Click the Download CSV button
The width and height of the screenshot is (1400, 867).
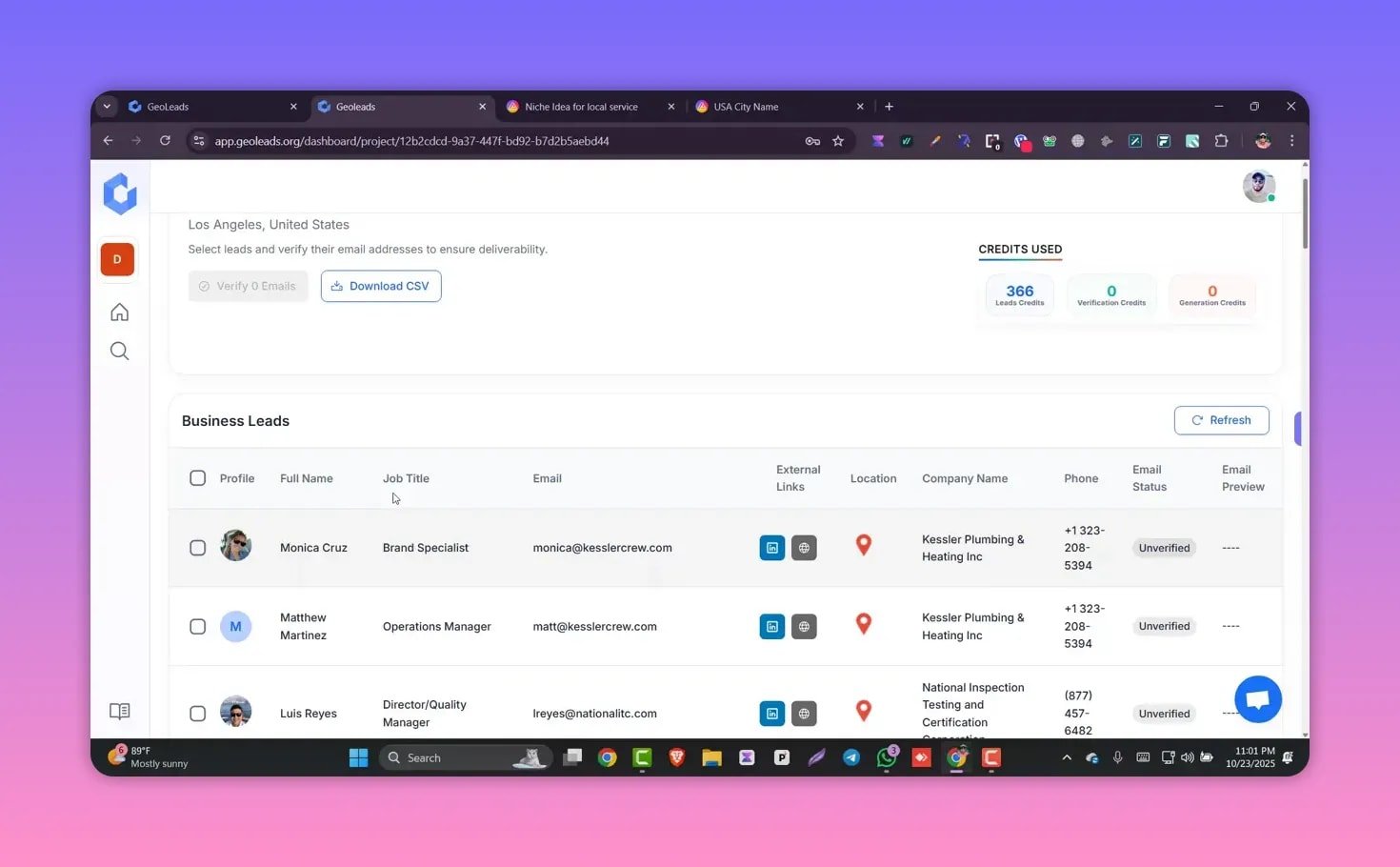[380, 285]
